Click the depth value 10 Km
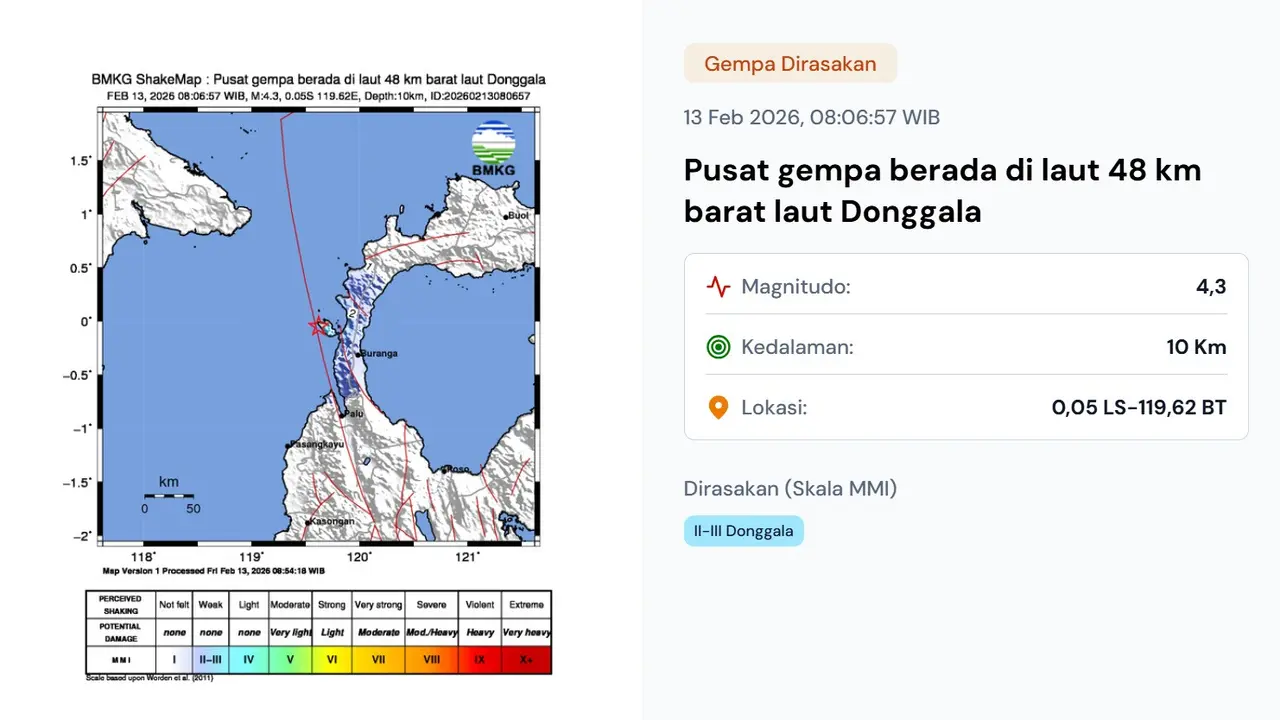Screen dimensions: 1280x720 click(x=1196, y=347)
